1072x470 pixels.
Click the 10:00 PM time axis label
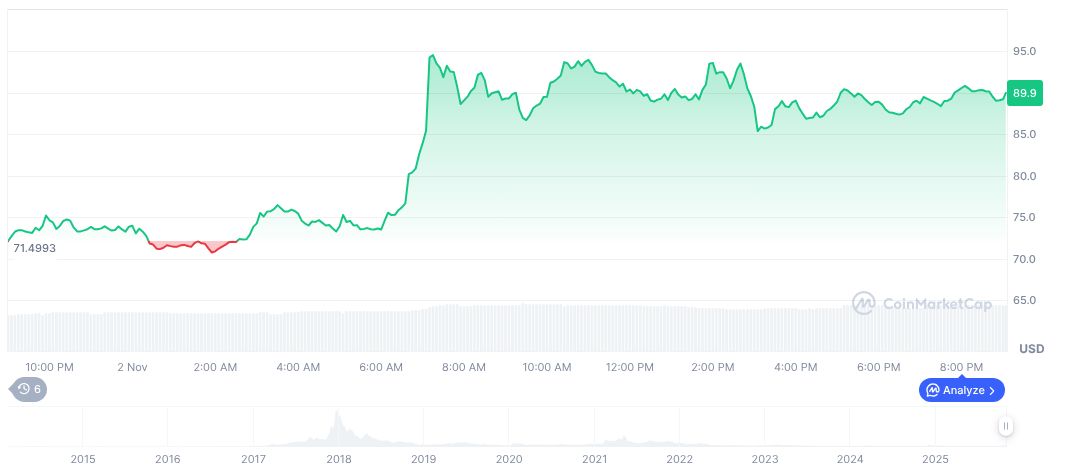tap(50, 367)
